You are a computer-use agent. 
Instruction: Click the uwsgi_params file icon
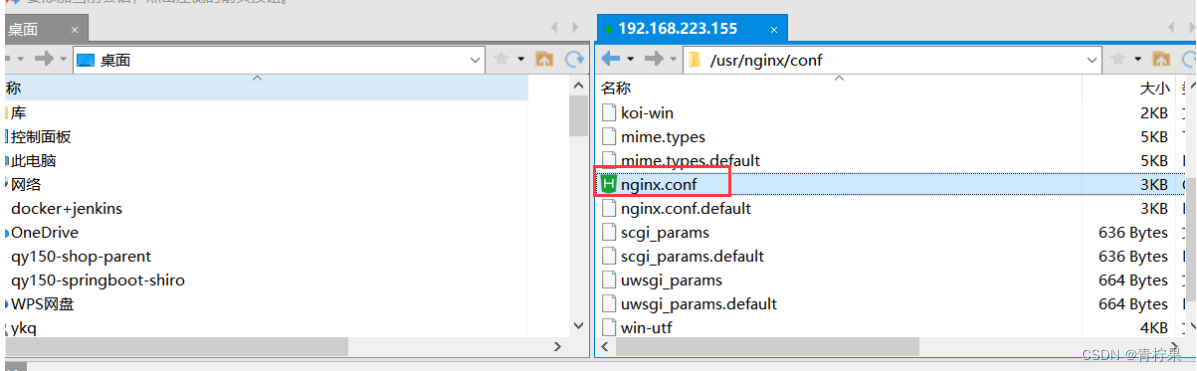608,280
